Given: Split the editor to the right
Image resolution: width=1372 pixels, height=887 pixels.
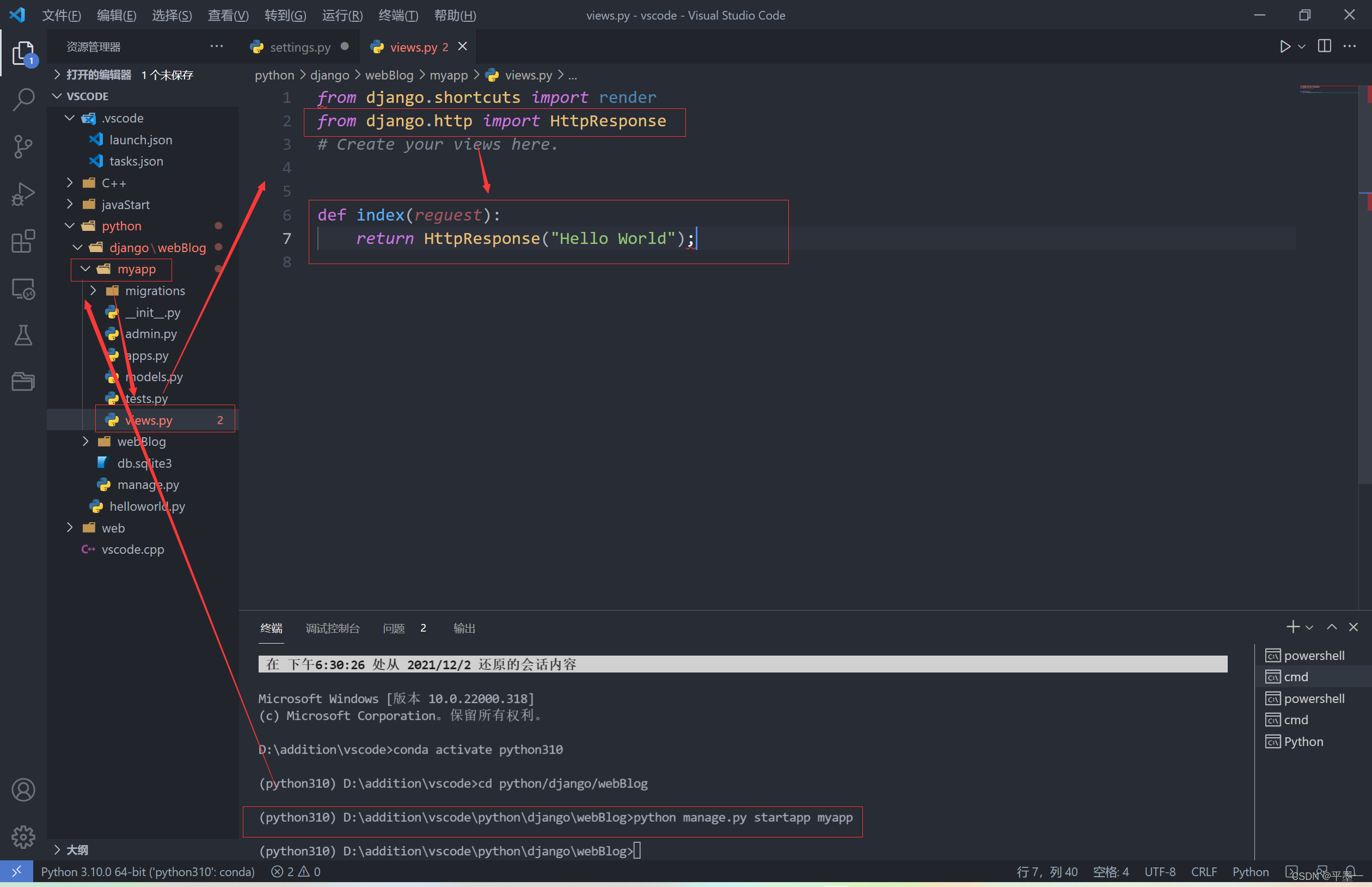Looking at the screenshot, I should coord(1324,47).
